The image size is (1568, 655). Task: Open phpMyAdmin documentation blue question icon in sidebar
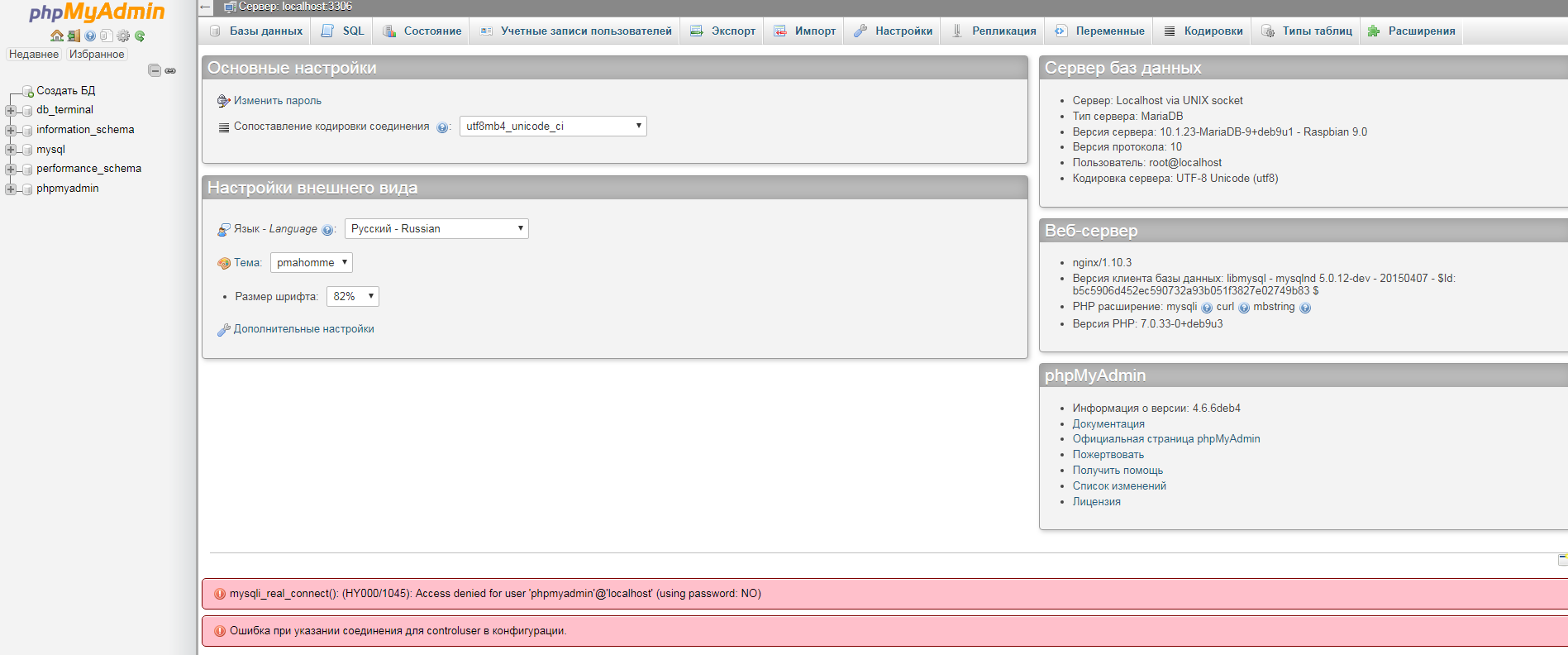coord(90,36)
